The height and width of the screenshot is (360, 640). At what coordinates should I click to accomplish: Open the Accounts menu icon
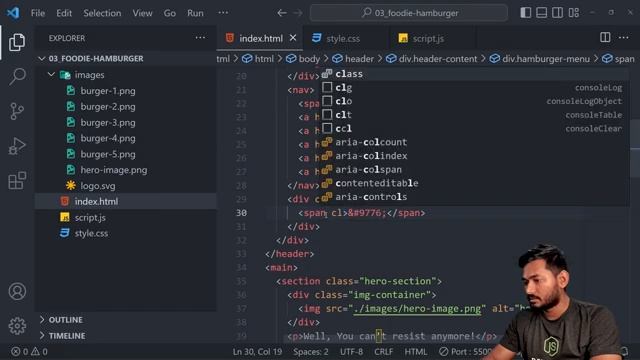[x=17, y=291]
